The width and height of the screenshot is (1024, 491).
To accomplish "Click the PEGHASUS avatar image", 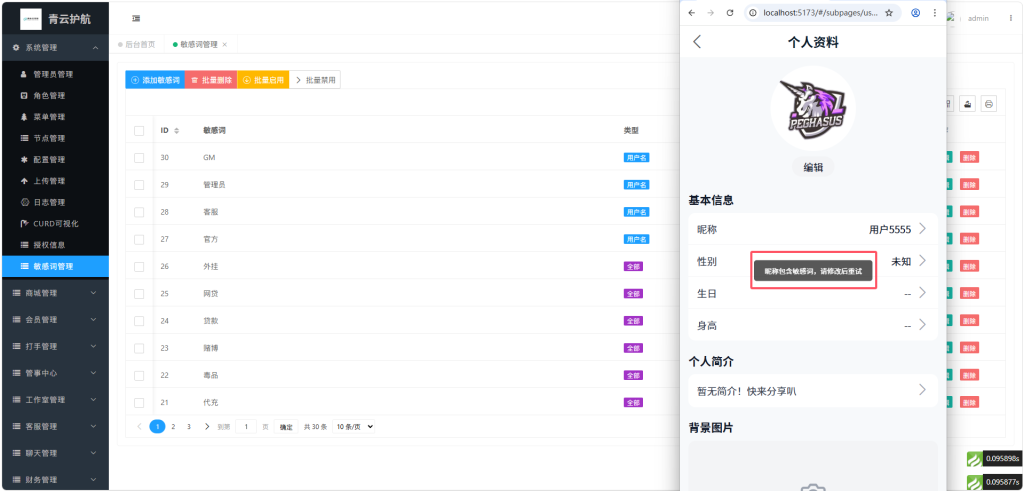I will click(813, 108).
